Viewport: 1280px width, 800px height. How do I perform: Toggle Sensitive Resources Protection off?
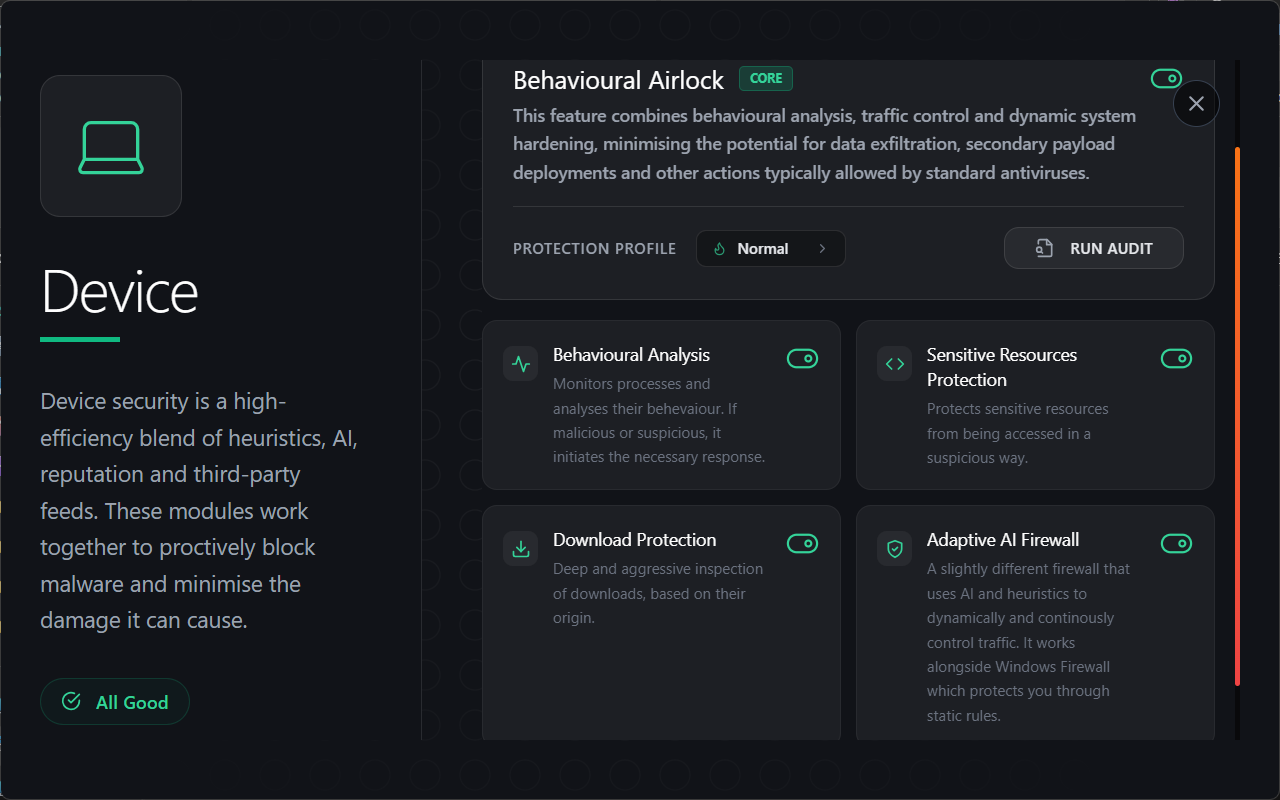[x=1176, y=358]
